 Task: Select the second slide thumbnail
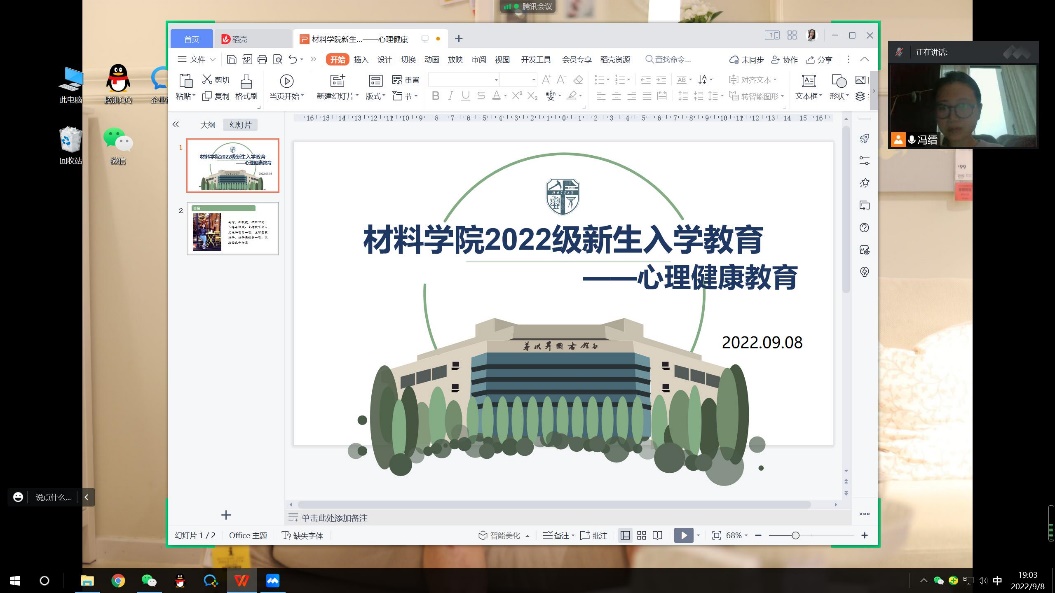pyautogui.click(x=232, y=228)
